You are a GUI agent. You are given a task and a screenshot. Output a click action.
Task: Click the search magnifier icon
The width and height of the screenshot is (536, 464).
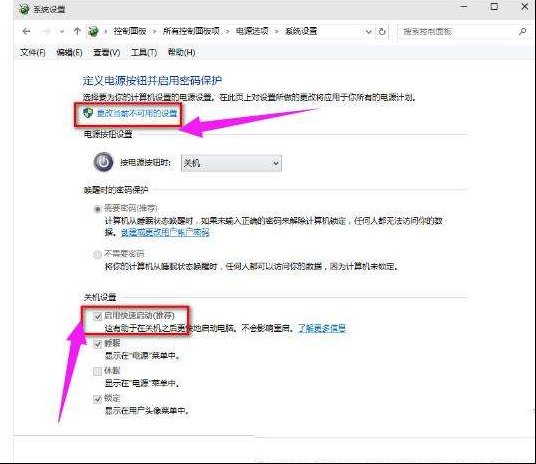522,32
